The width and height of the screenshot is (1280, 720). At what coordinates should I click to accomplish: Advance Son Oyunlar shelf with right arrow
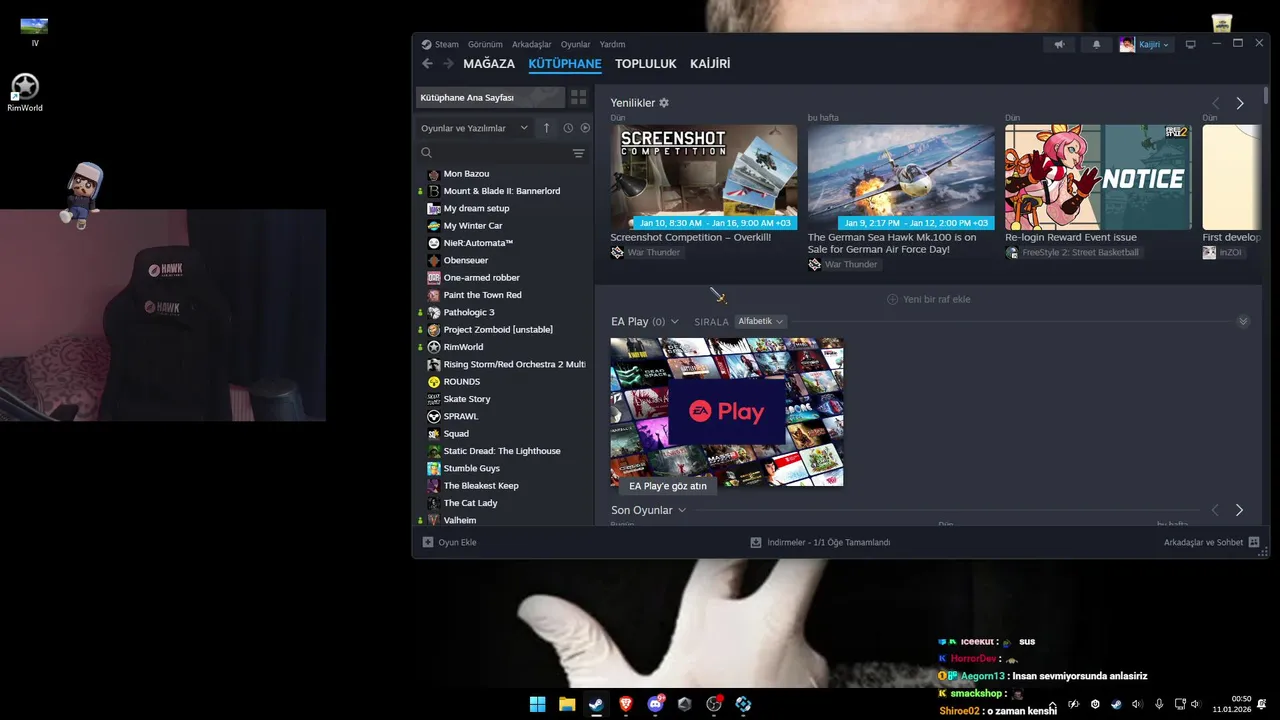click(1239, 510)
